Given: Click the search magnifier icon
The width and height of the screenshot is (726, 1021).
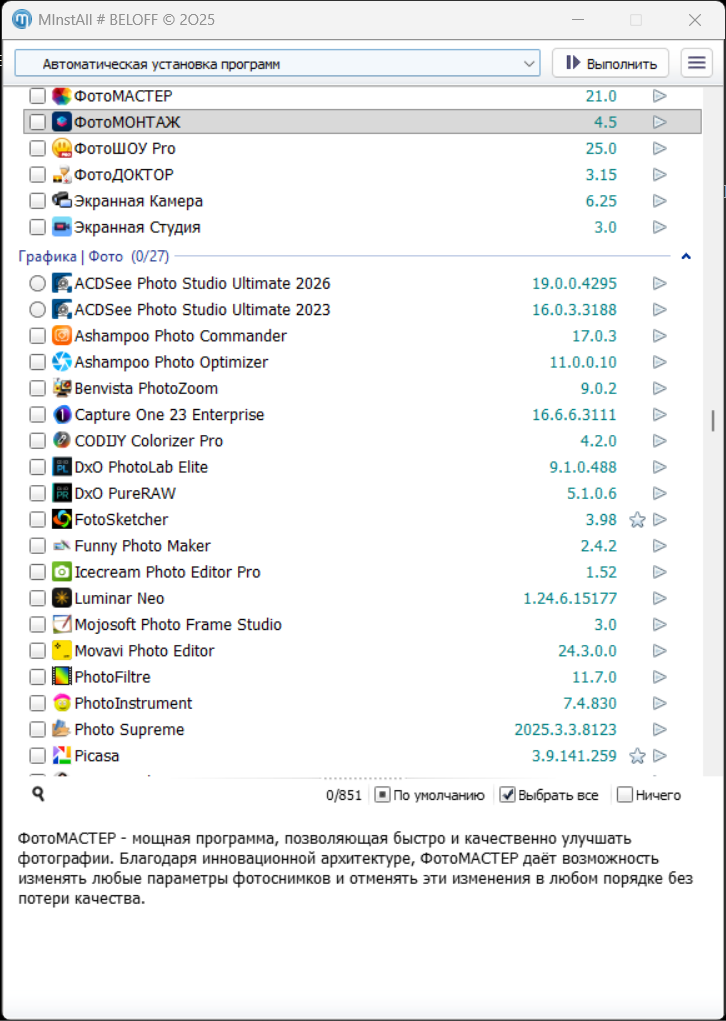Looking at the screenshot, I should click(39, 794).
